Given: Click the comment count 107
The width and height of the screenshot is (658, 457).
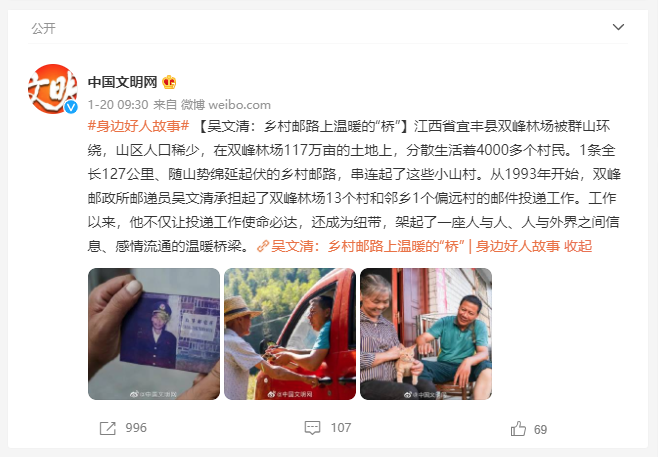Looking at the screenshot, I should [341, 428].
